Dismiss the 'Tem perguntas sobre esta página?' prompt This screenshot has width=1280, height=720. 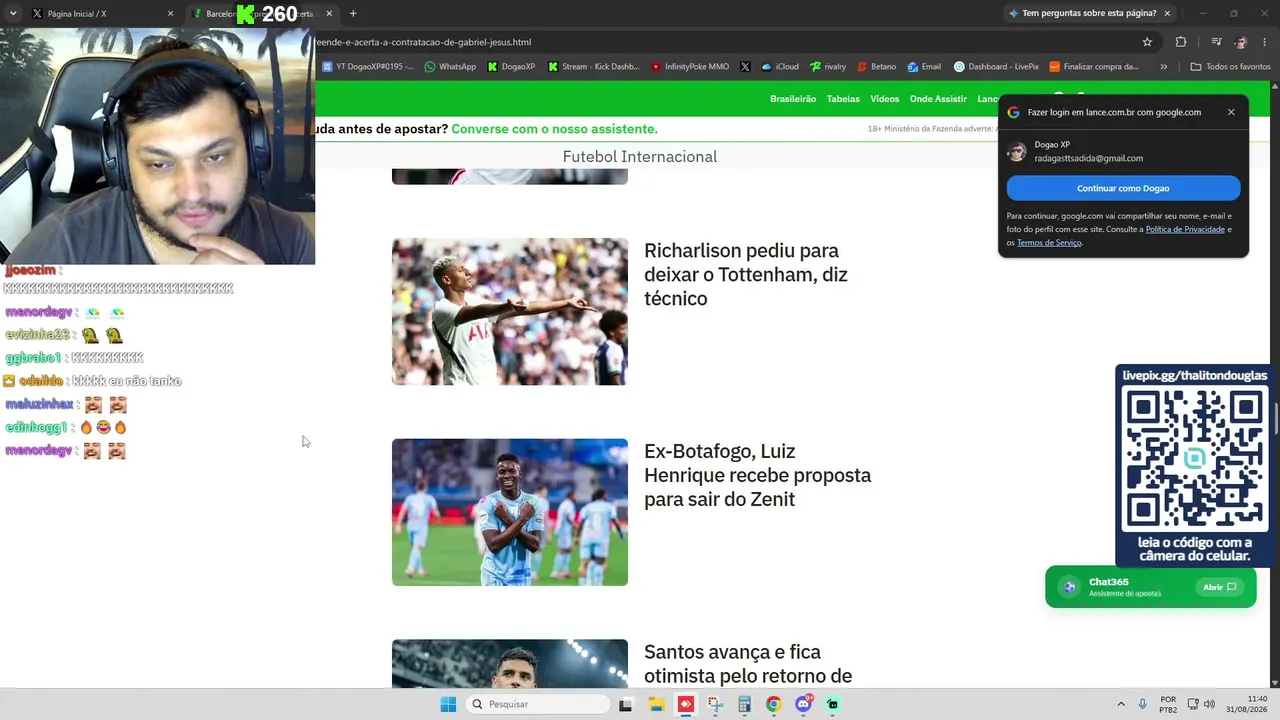pyautogui.click(x=1167, y=13)
